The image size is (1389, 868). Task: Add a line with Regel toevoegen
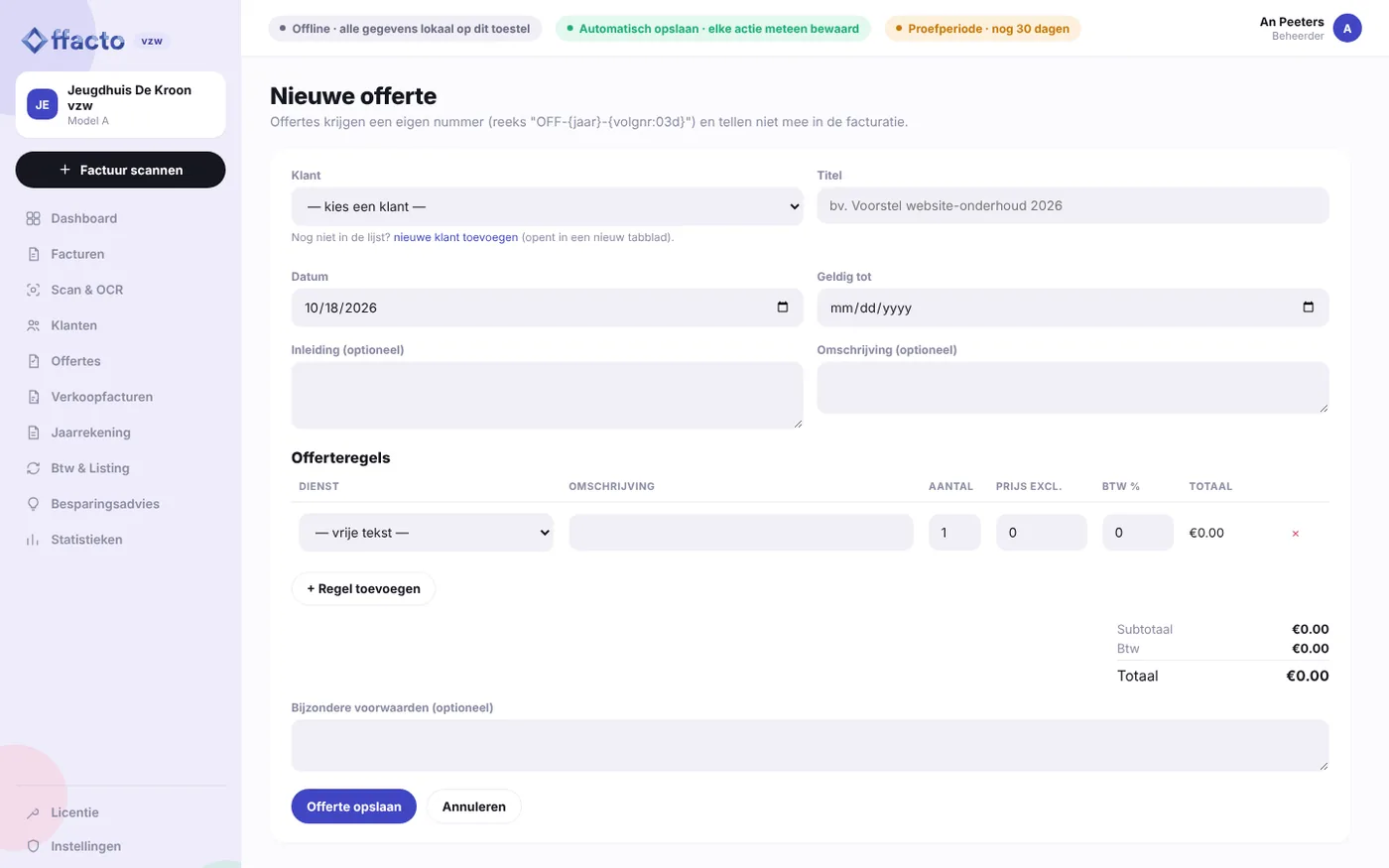tap(363, 588)
